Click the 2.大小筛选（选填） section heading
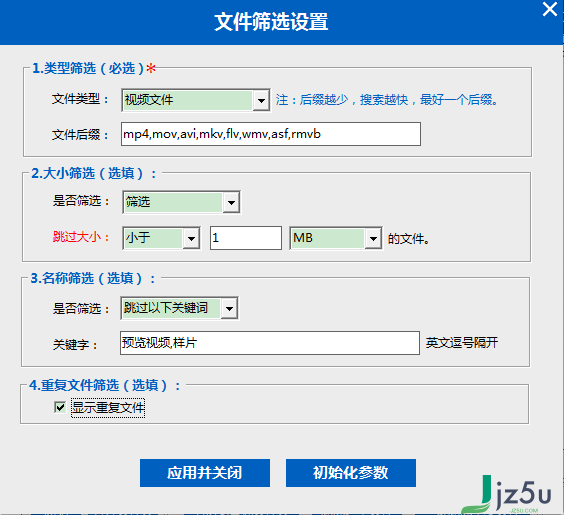 [x=94, y=173]
